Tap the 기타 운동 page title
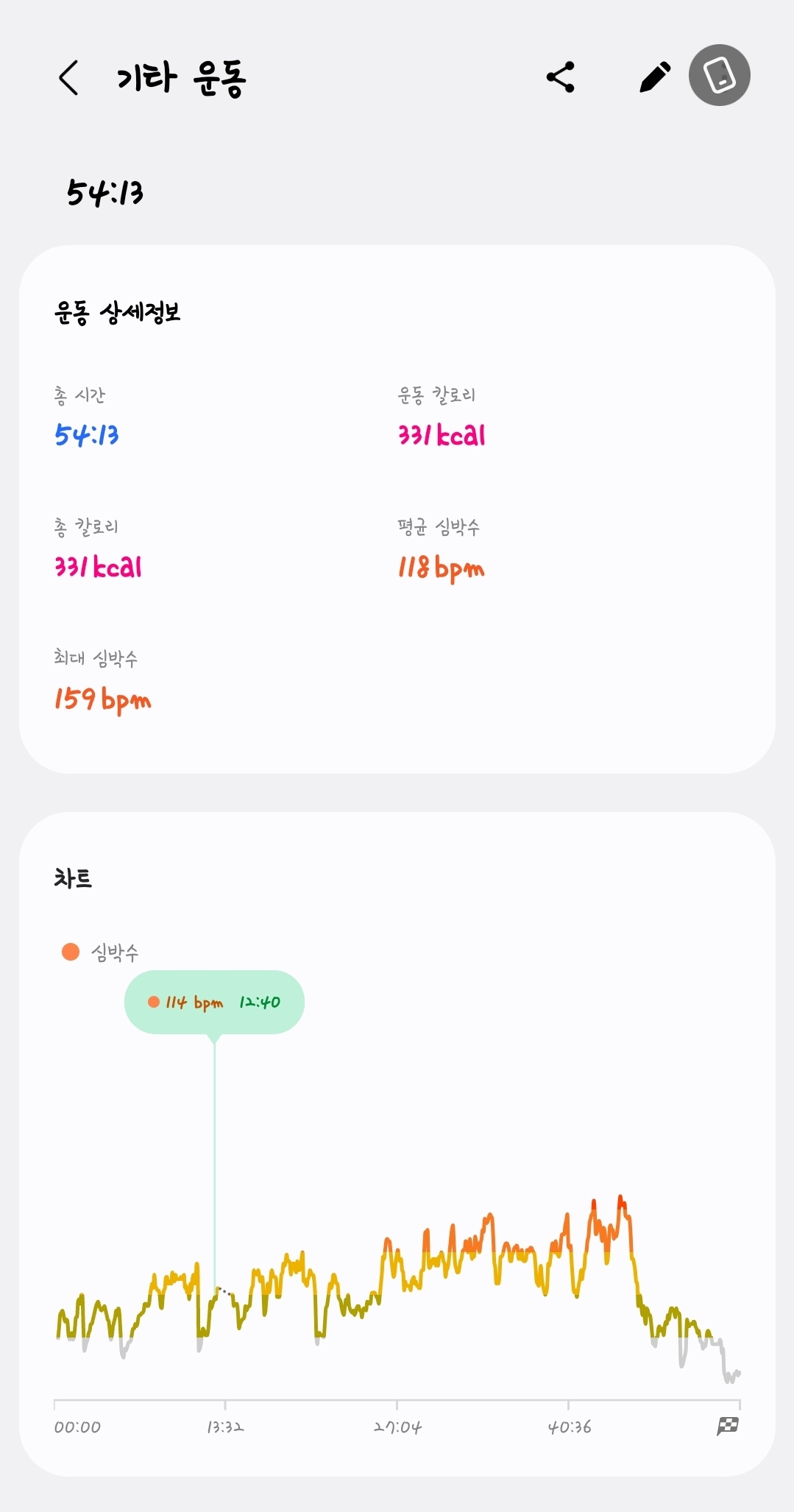794x1512 pixels. click(181, 78)
